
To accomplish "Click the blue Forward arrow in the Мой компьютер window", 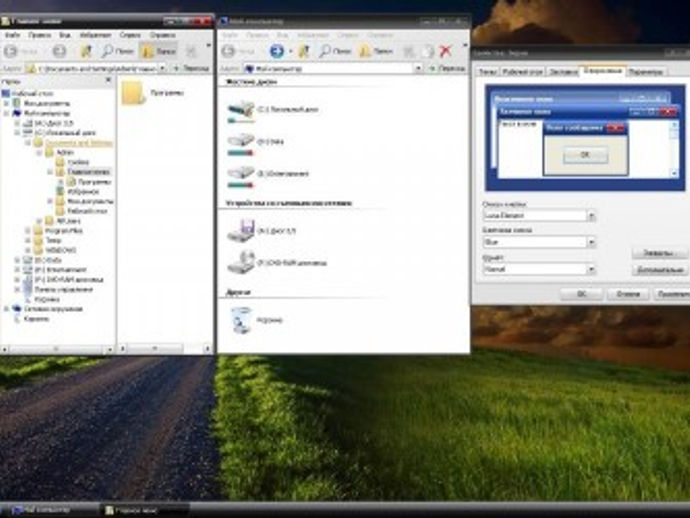I will point(276,51).
